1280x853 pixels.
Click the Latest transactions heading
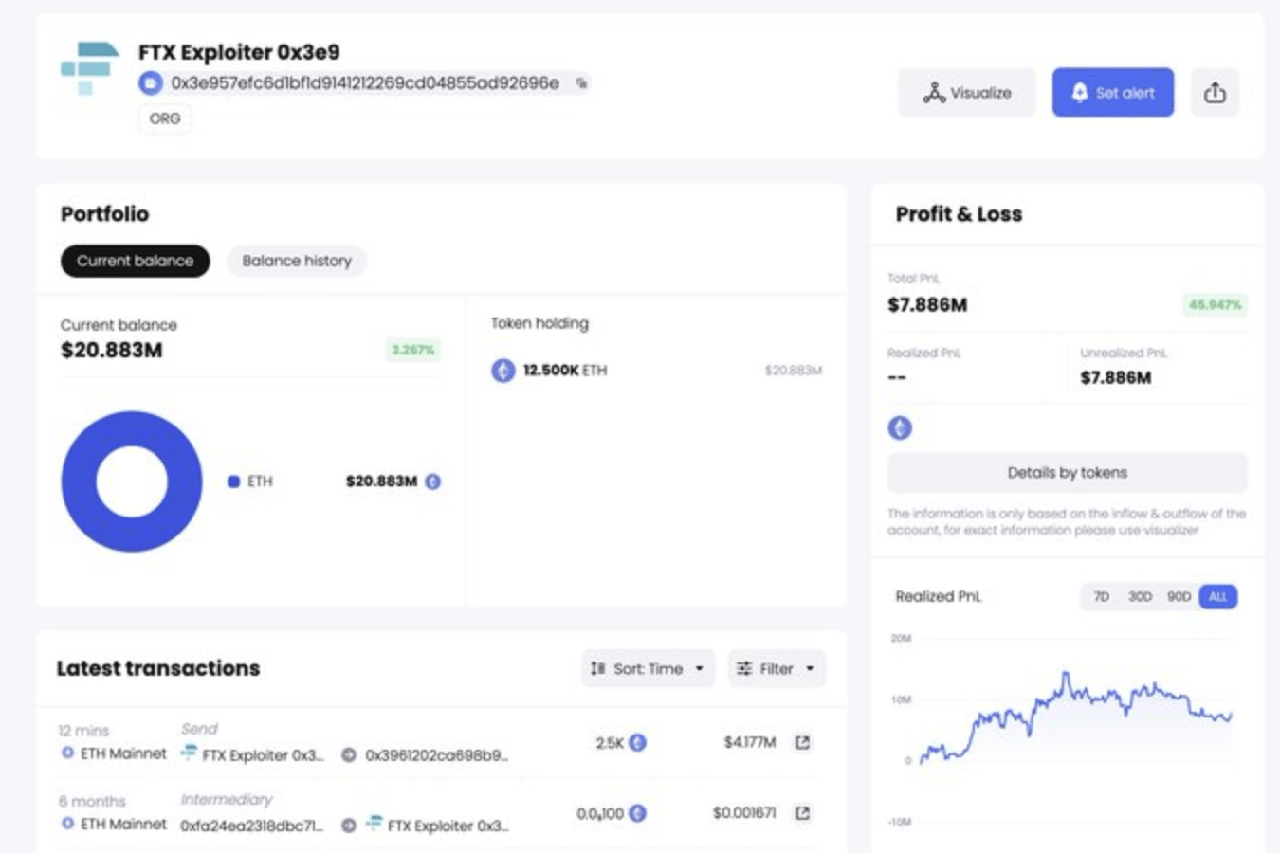158,669
